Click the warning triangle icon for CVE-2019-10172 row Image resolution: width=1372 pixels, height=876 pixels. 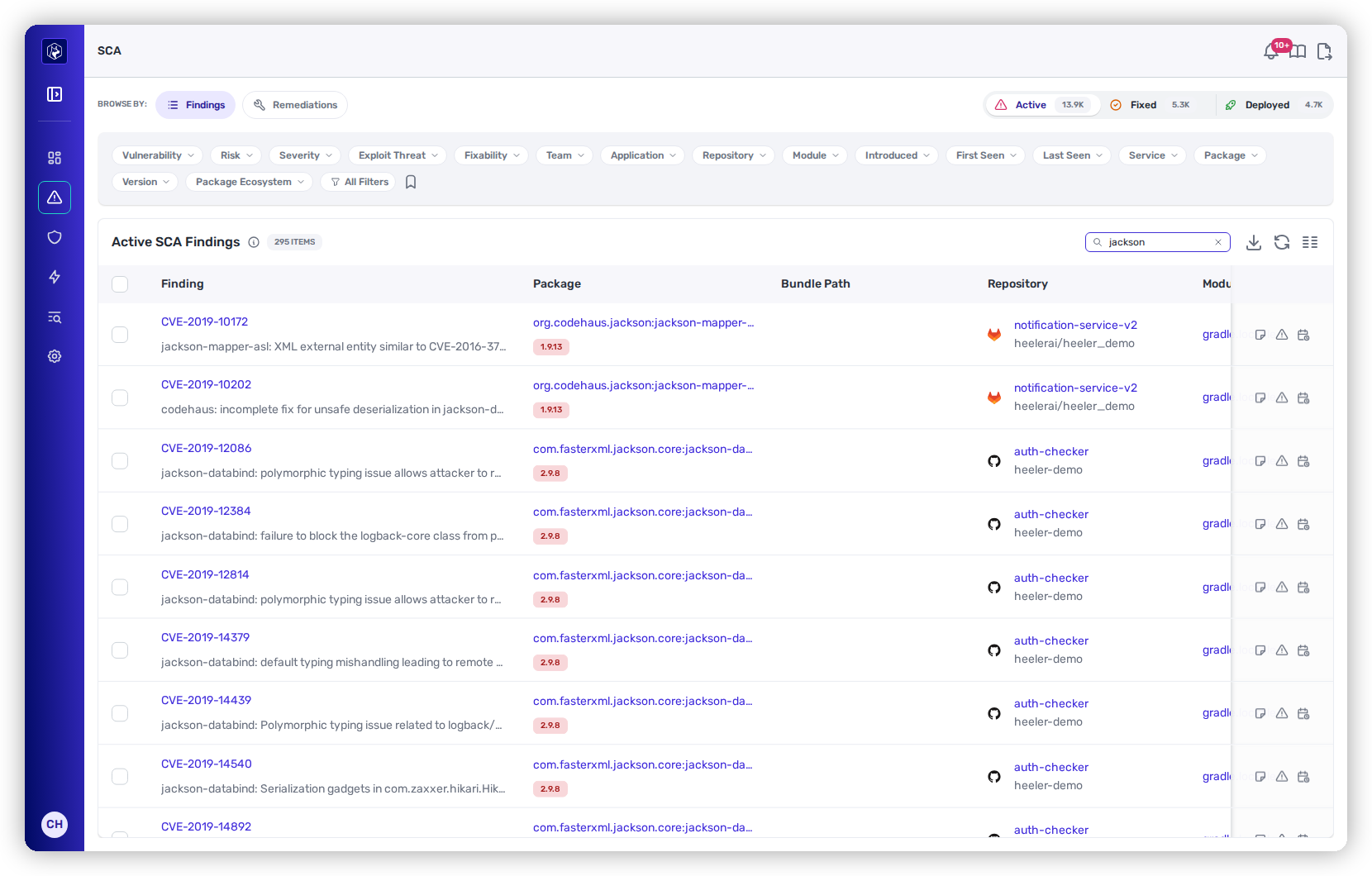coord(1282,335)
